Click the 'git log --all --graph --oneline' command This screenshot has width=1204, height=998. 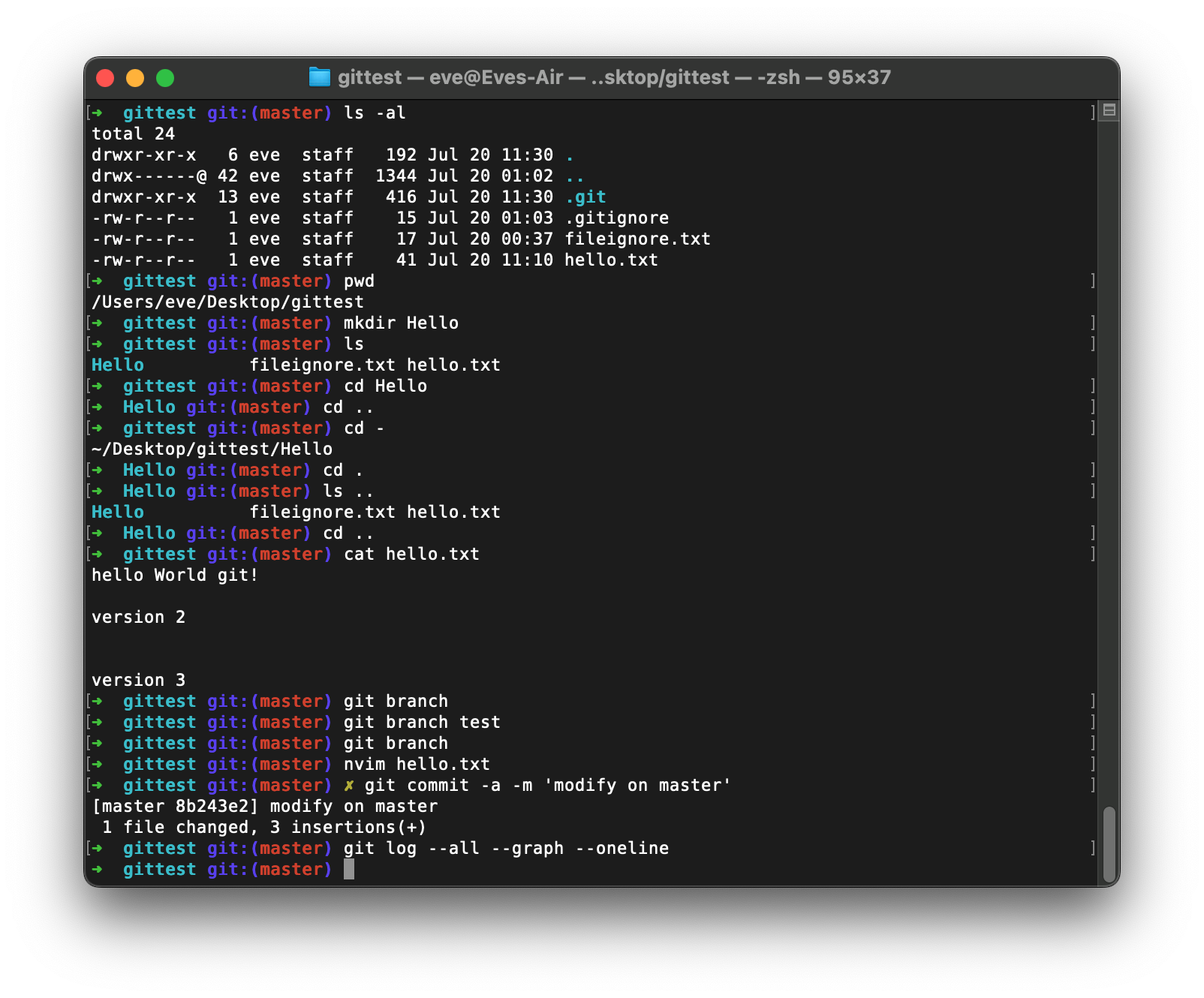pos(506,848)
